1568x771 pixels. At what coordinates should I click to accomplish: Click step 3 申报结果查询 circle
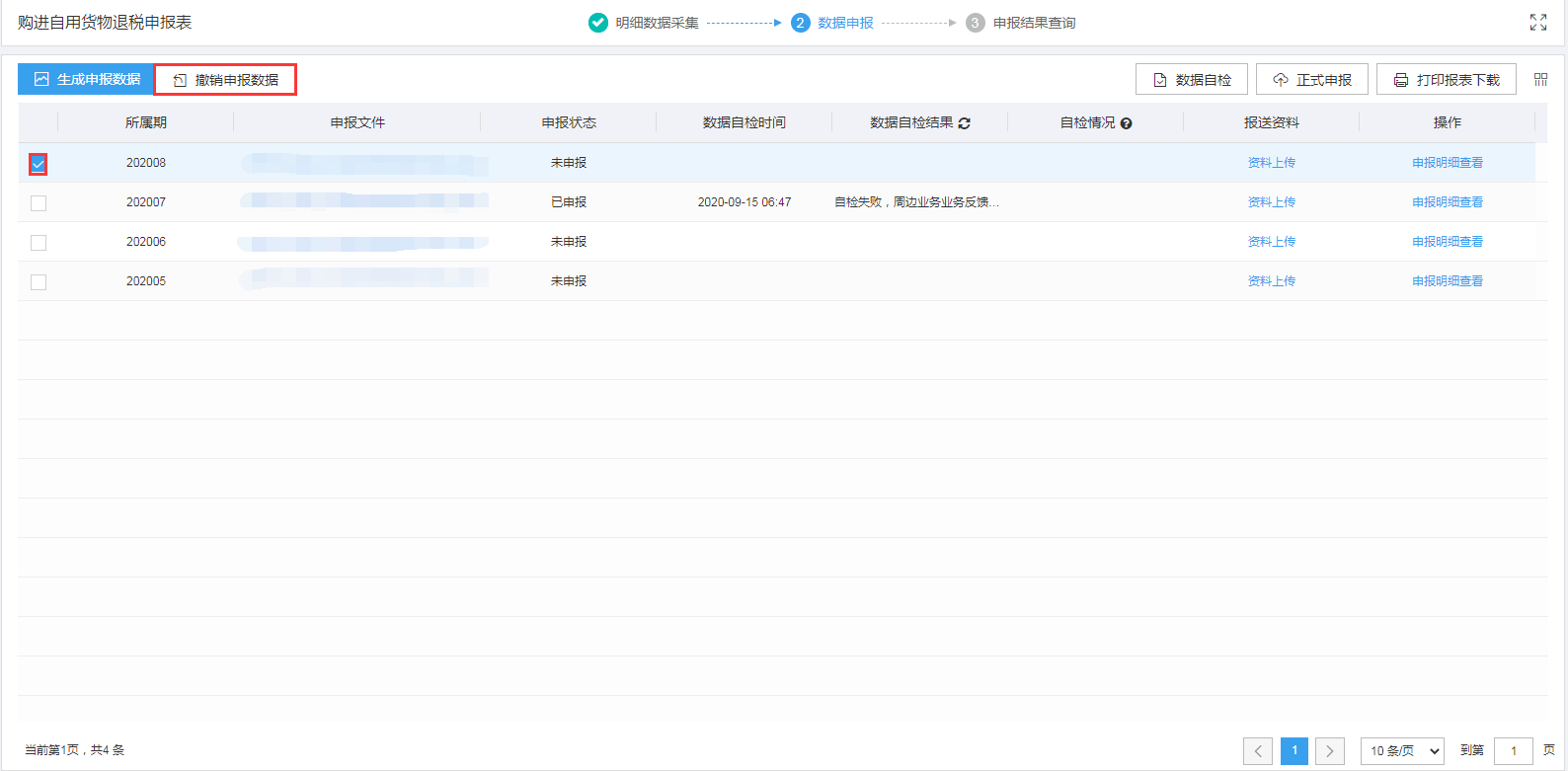tap(975, 23)
